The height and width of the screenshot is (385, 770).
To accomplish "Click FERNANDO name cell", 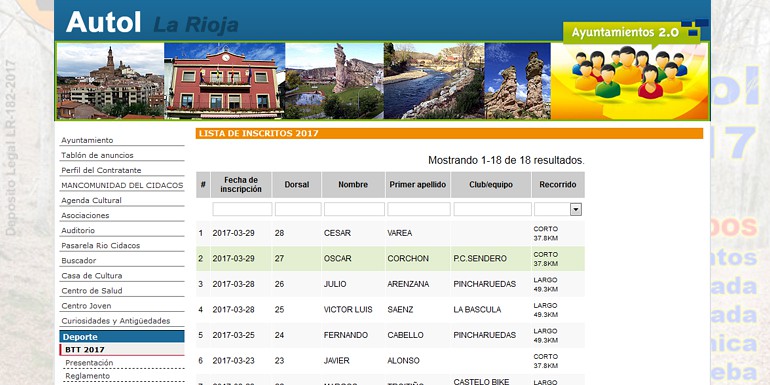I will coord(346,335).
